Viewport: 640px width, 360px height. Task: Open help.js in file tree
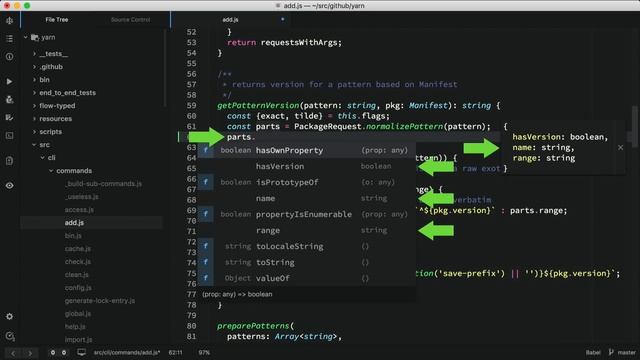coord(75,327)
